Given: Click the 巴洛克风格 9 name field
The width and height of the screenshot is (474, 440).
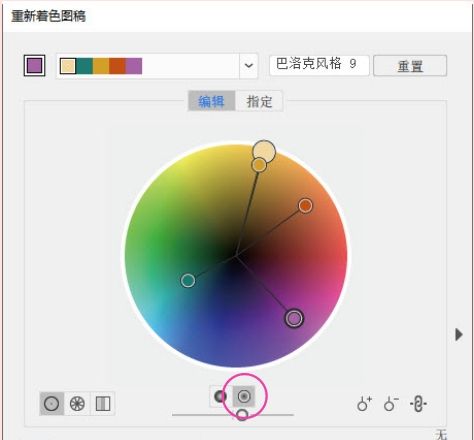Looking at the screenshot, I should pyautogui.click(x=319, y=65).
